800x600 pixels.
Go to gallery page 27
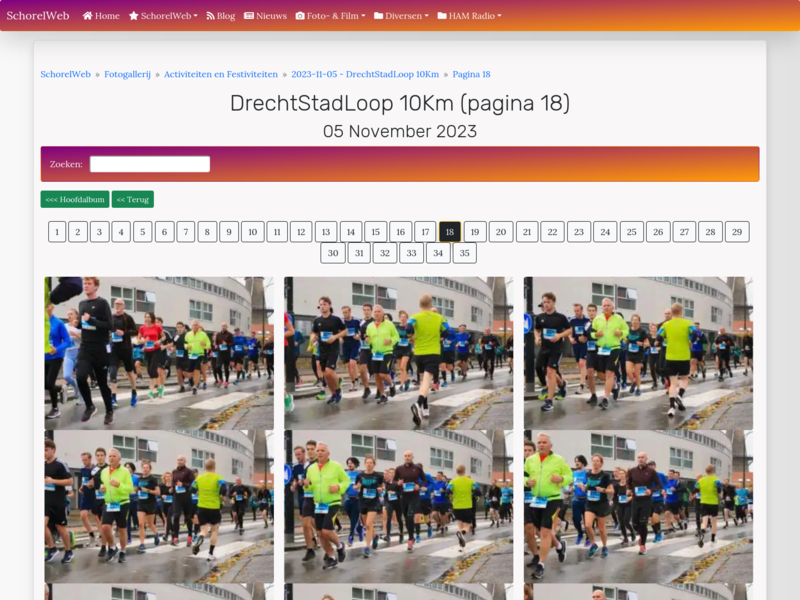pos(685,232)
